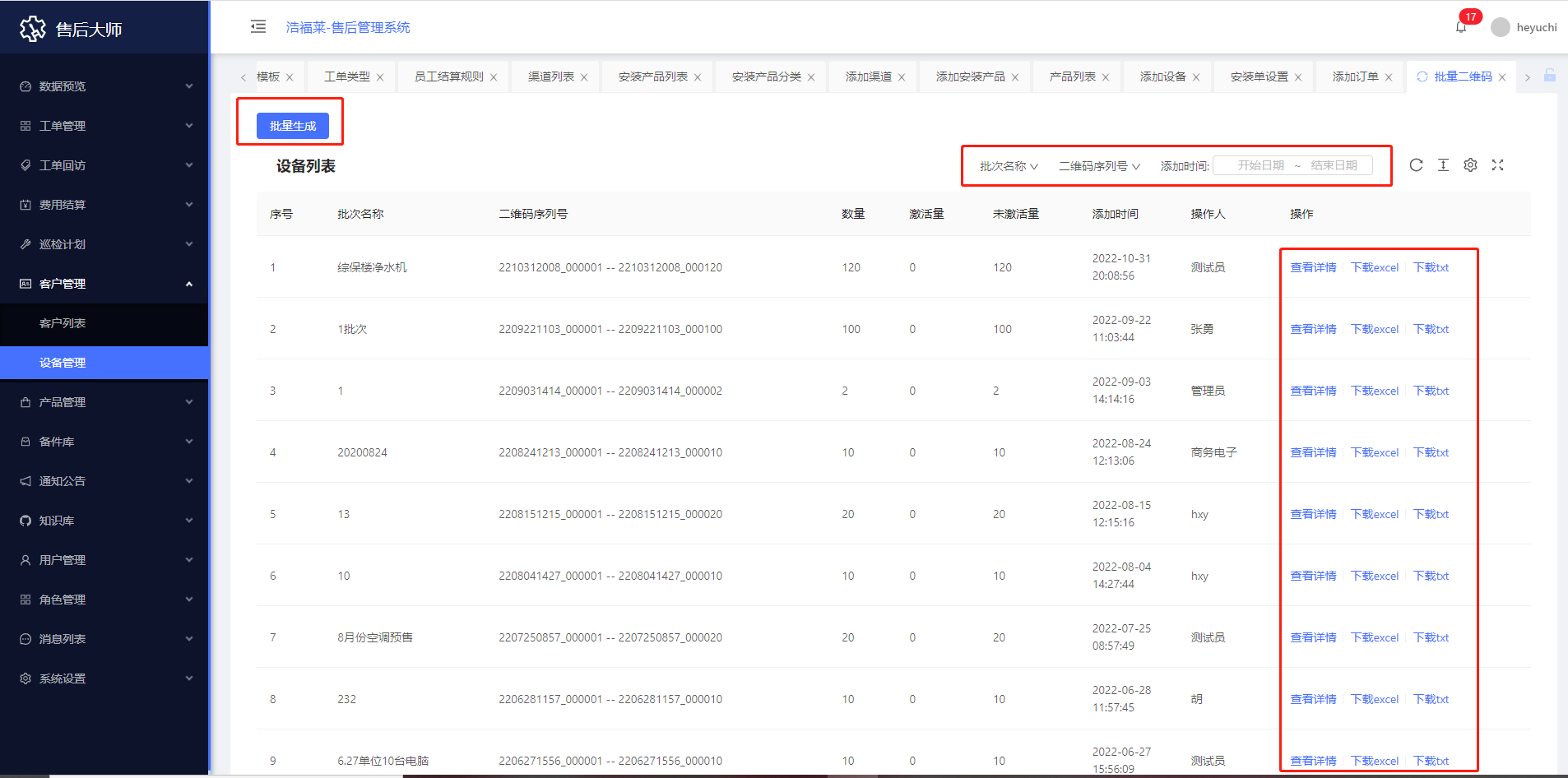
Task: Click the 开始日期 date input
Action: click(x=1260, y=165)
